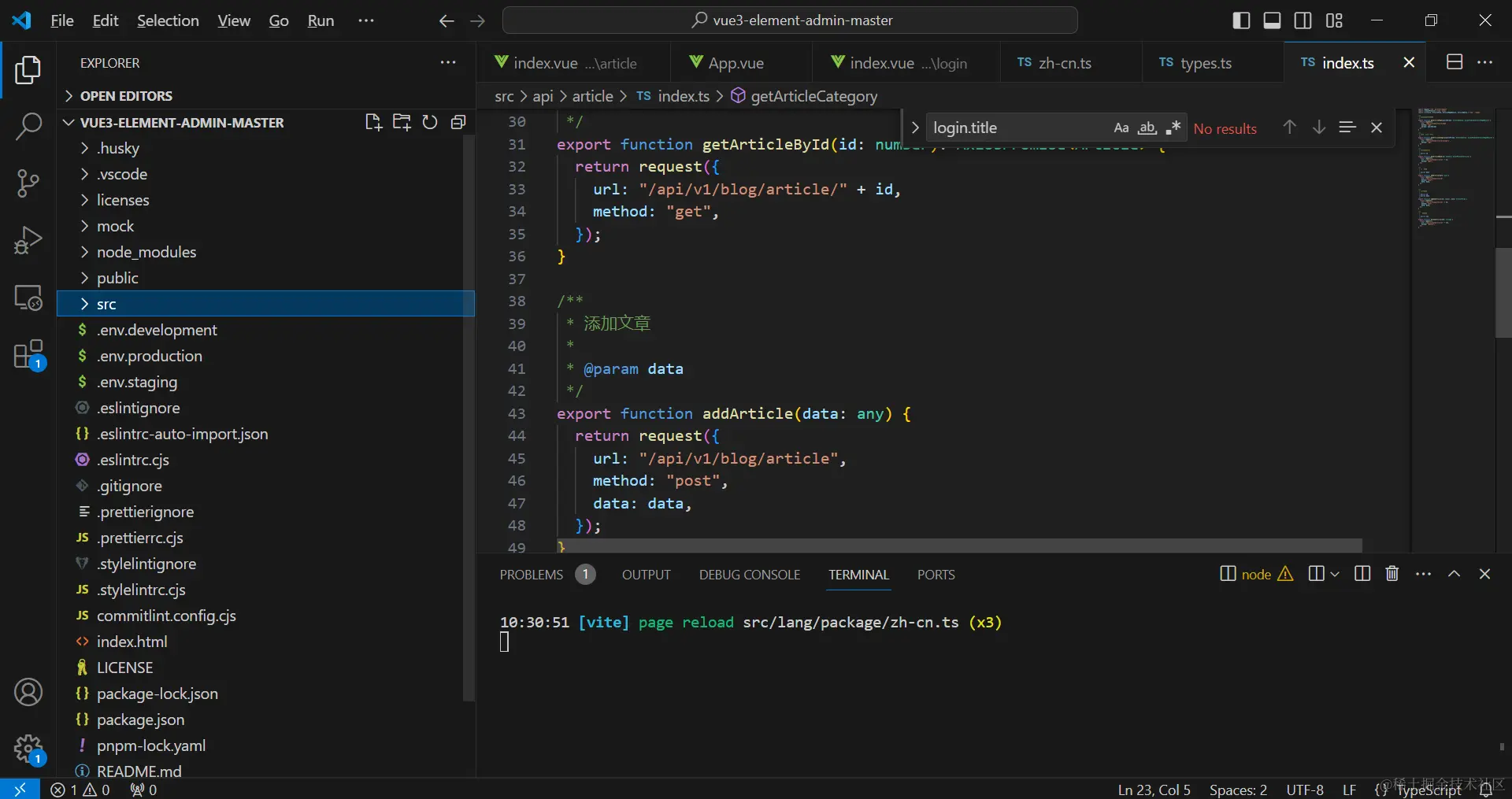1512x799 pixels.
Task: Toggle Find in Selection
Action: [x=1347, y=128]
